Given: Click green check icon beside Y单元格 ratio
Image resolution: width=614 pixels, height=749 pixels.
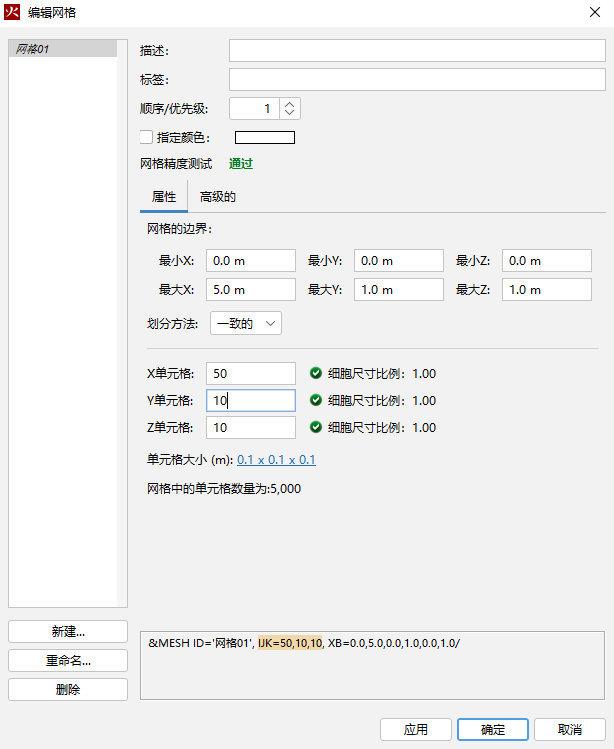Looking at the screenshot, I should pyautogui.click(x=316, y=401).
